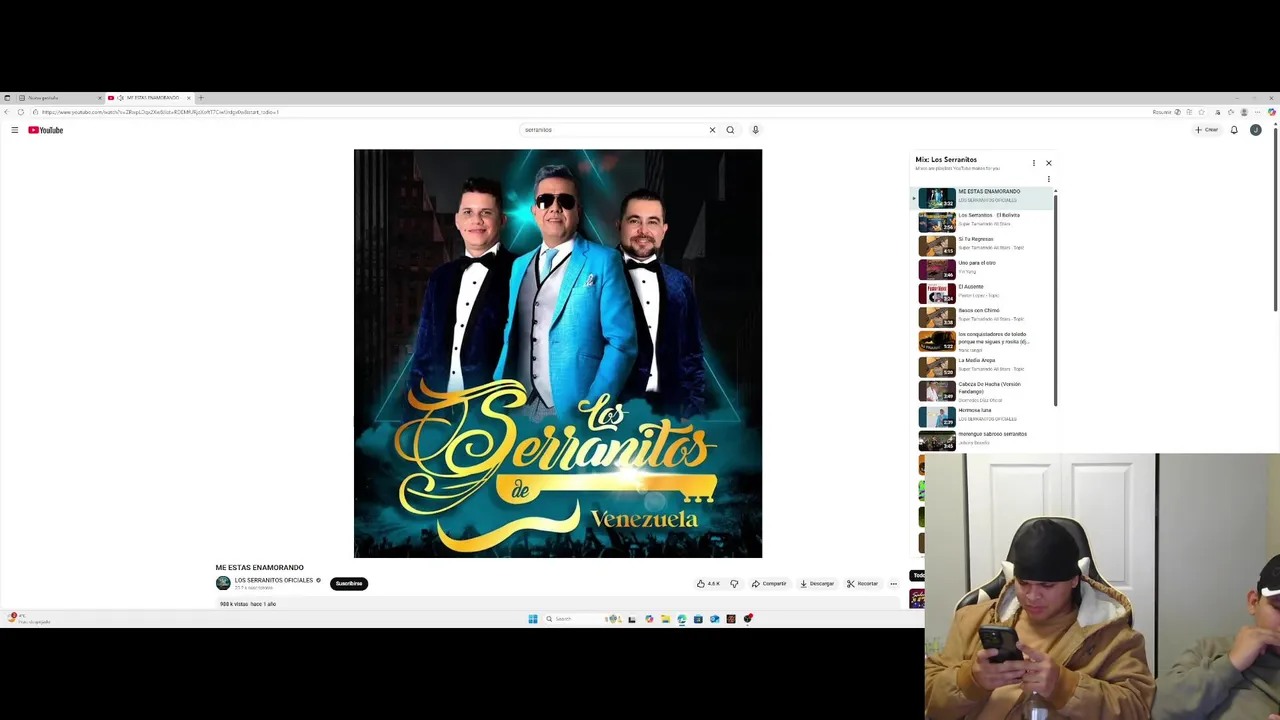Go back with the browser back arrow
The width and height of the screenshot is (1280, 720).
(x=7, y=112)
